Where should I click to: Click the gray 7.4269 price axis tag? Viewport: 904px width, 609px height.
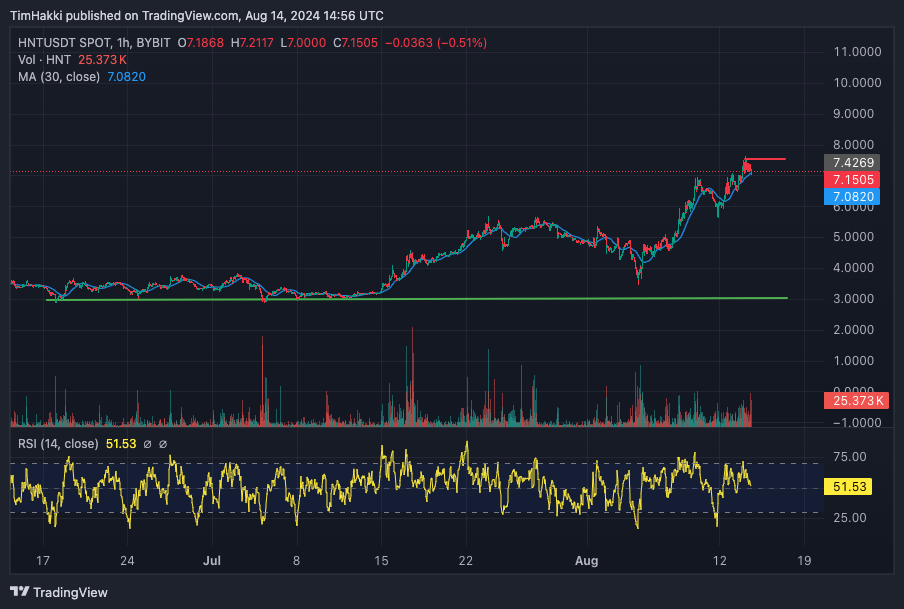(852, 163)
